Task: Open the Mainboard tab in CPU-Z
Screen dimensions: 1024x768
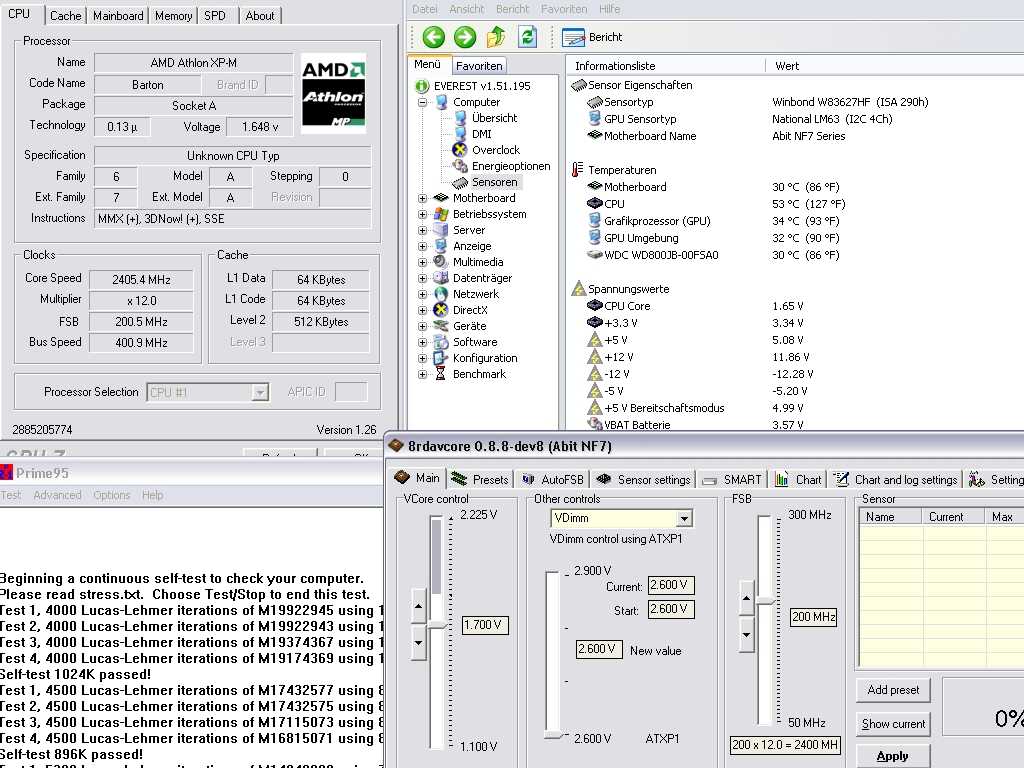Action: pyautogui.click(x=118, y=16)
